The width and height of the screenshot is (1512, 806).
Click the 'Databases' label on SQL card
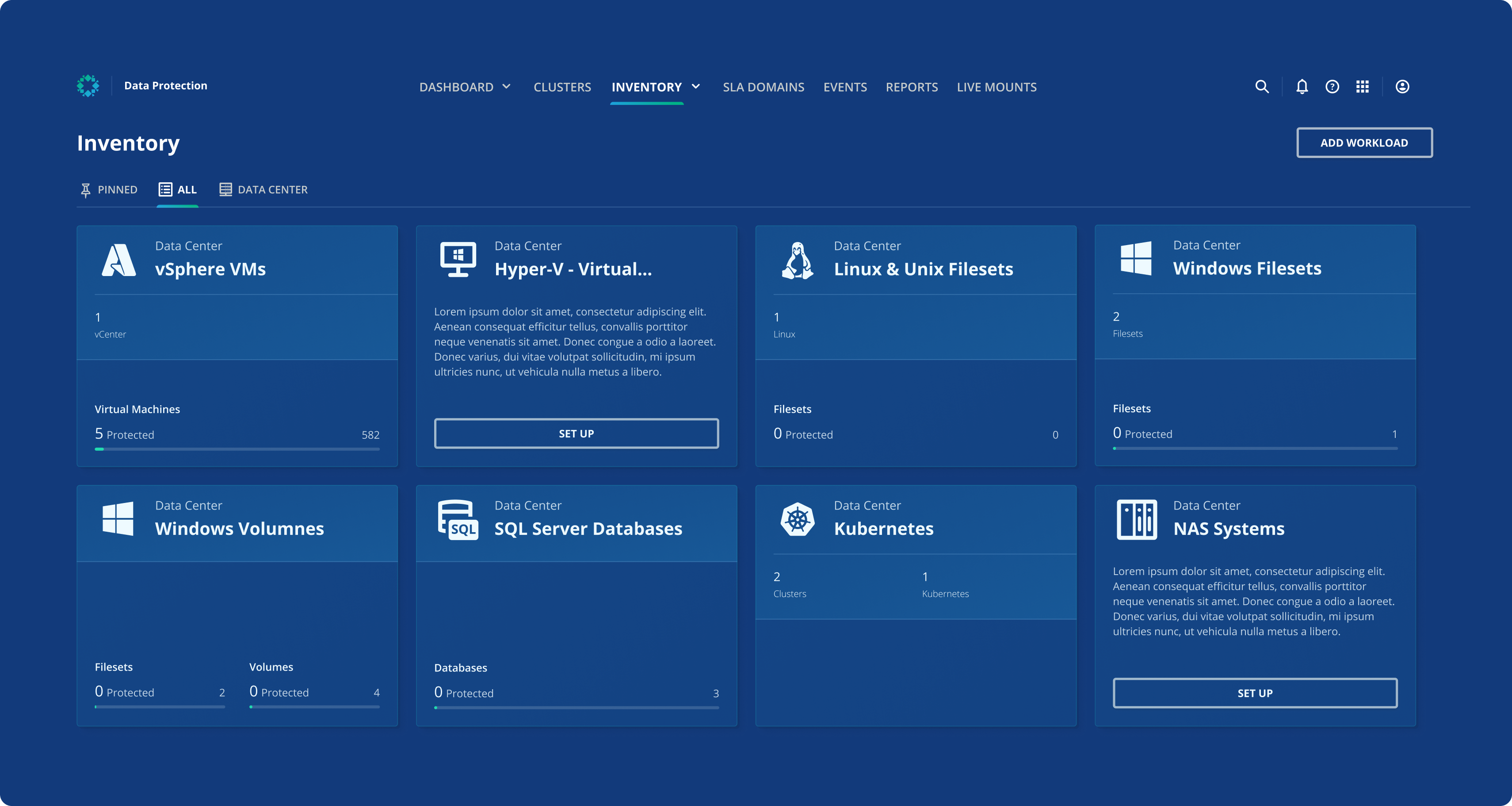point(460,668)
